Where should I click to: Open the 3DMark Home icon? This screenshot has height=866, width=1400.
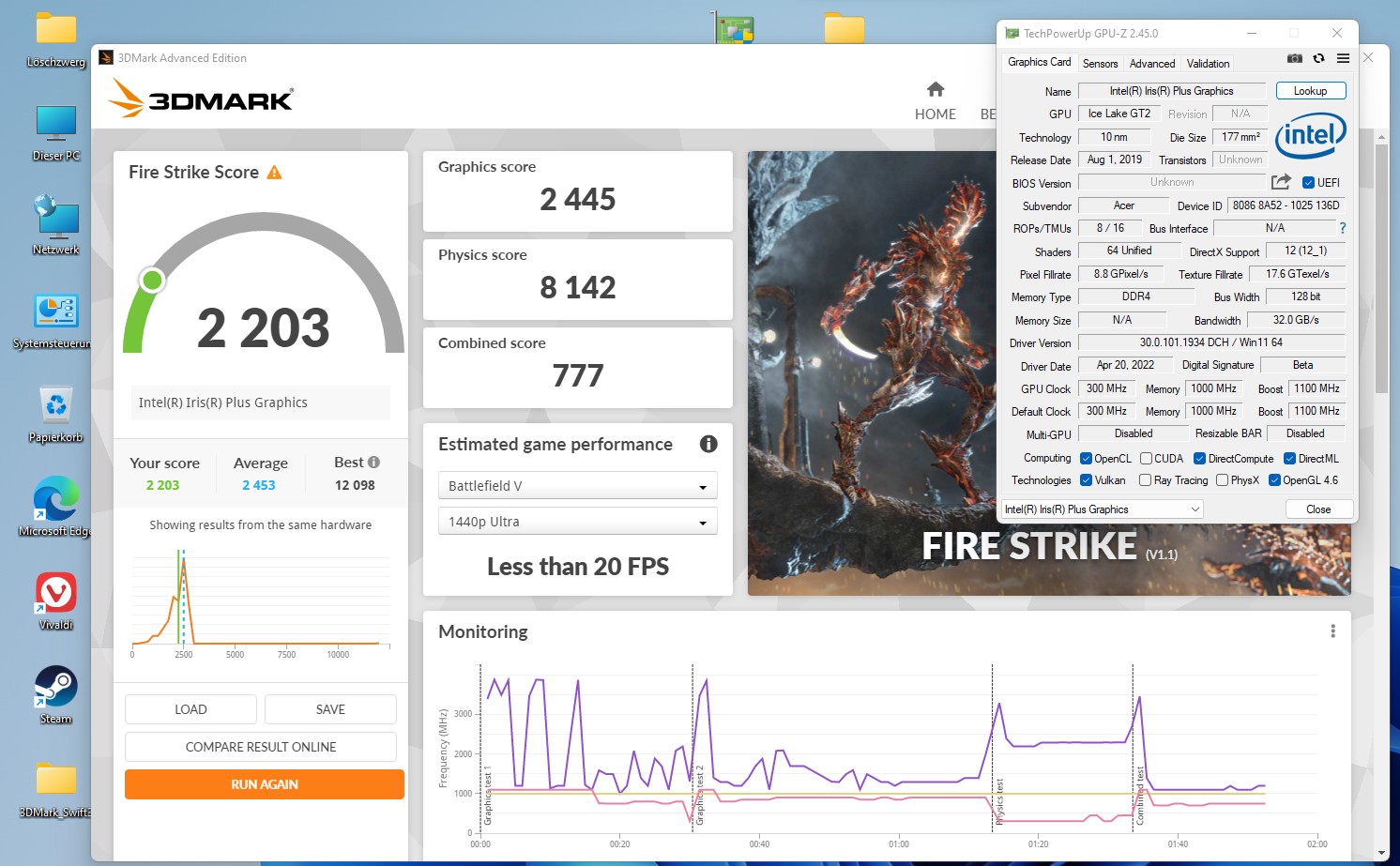pyautogui.click(x=935, y=89)
